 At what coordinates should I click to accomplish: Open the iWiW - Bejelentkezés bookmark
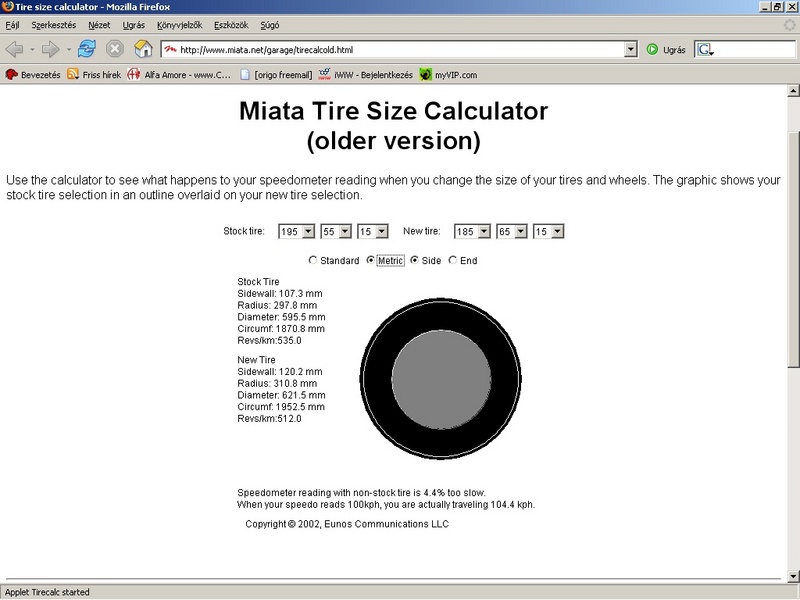(x=365, y=75)
